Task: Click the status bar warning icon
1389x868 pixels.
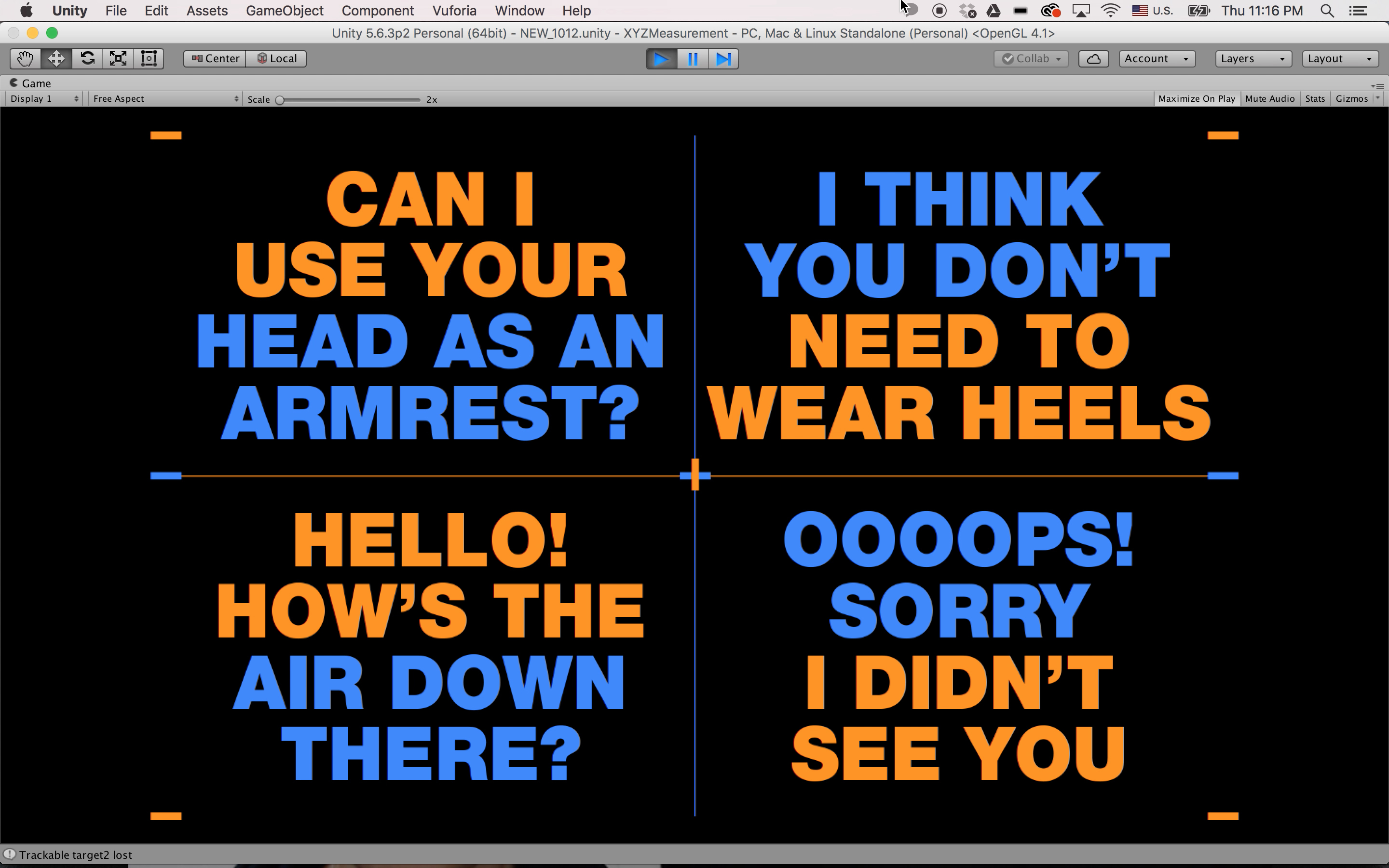Action: [x=9, y=855]
